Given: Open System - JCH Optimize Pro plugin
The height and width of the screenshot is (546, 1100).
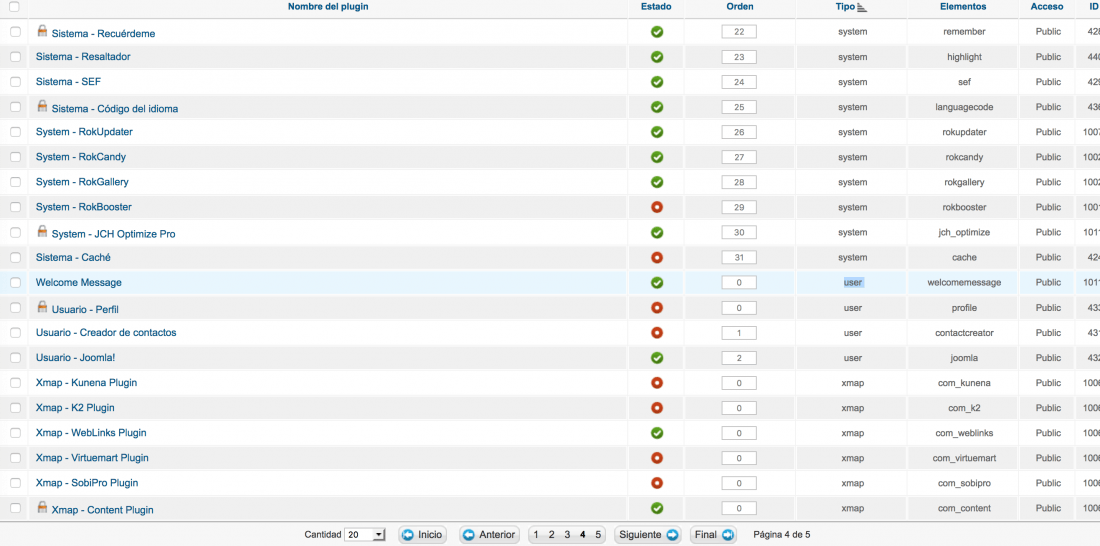Looking at the screenshot, I should (x=114, y=234).
